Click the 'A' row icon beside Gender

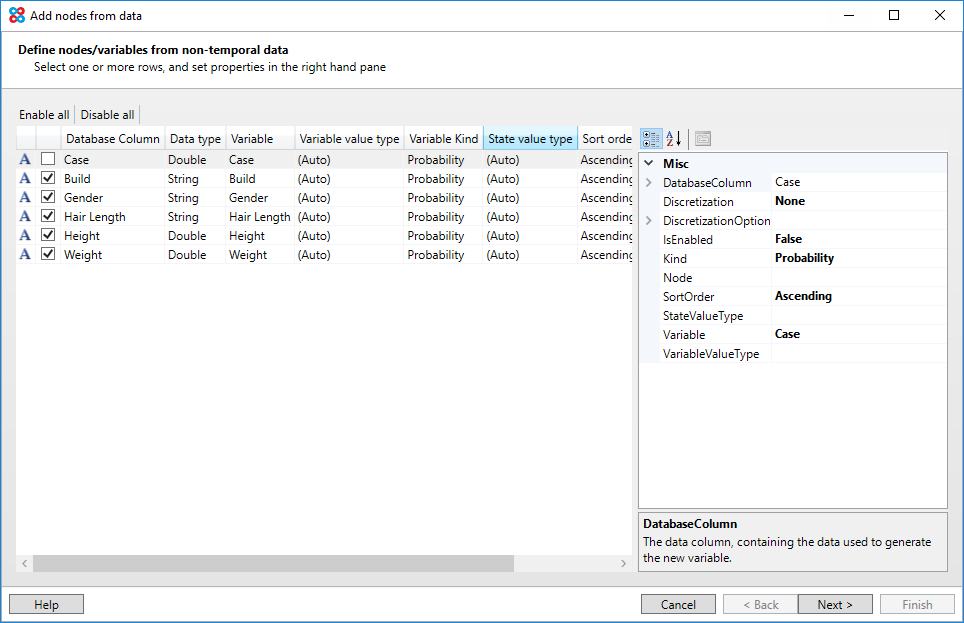pos(25,198)
